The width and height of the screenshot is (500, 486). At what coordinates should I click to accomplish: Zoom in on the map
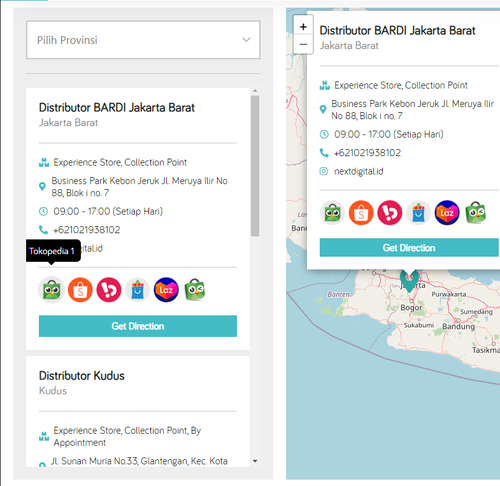(303, 27)
